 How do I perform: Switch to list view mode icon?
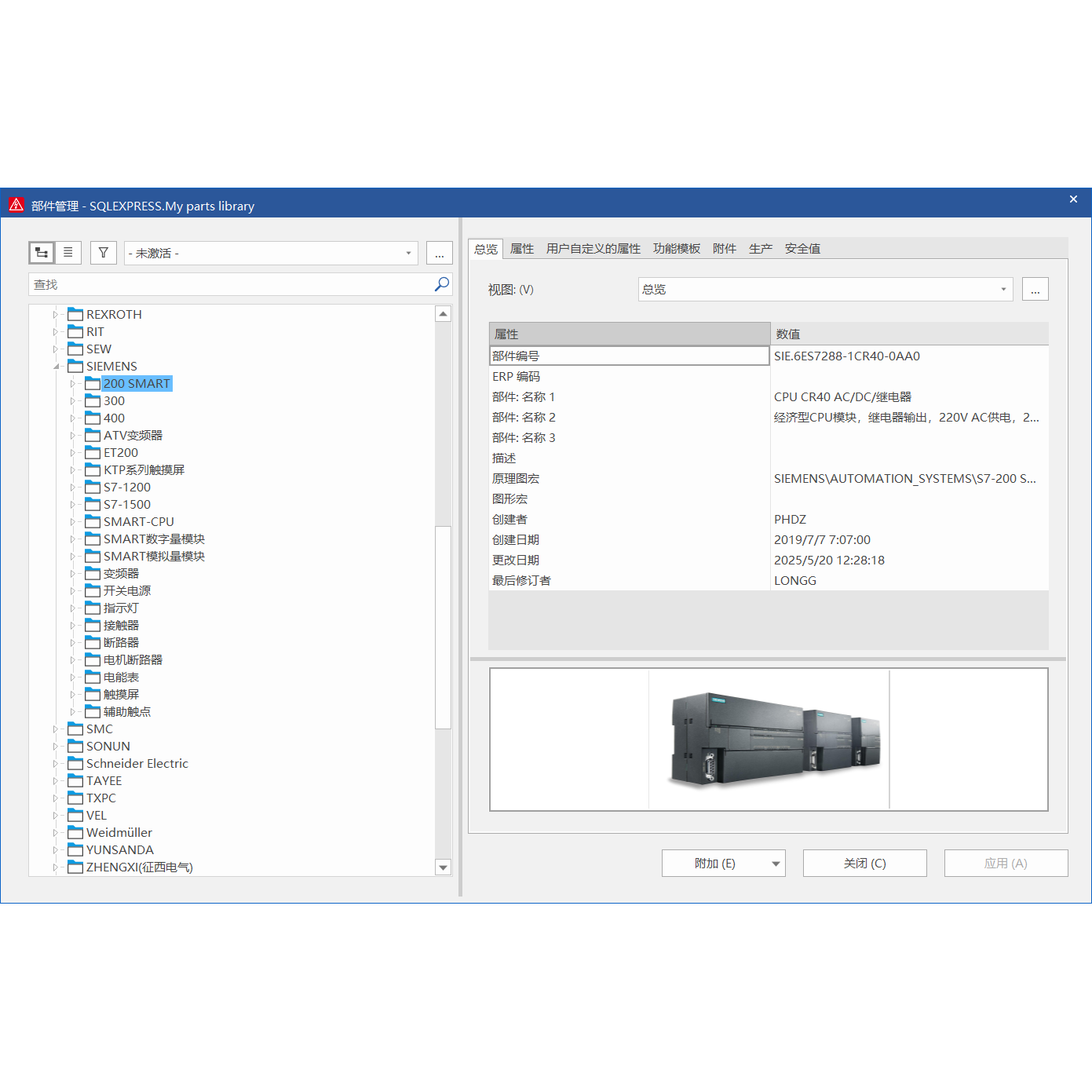click(68, 253)
